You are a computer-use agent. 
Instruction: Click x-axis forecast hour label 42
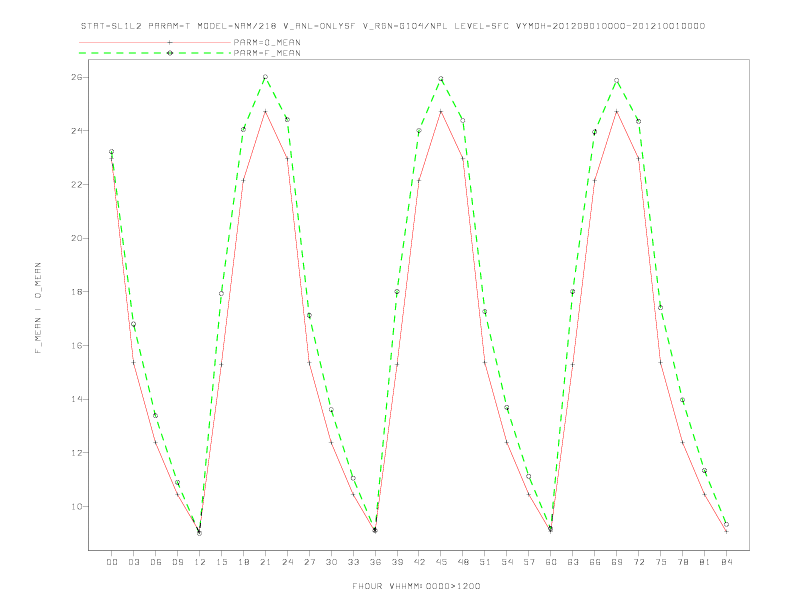coord(419,562)
